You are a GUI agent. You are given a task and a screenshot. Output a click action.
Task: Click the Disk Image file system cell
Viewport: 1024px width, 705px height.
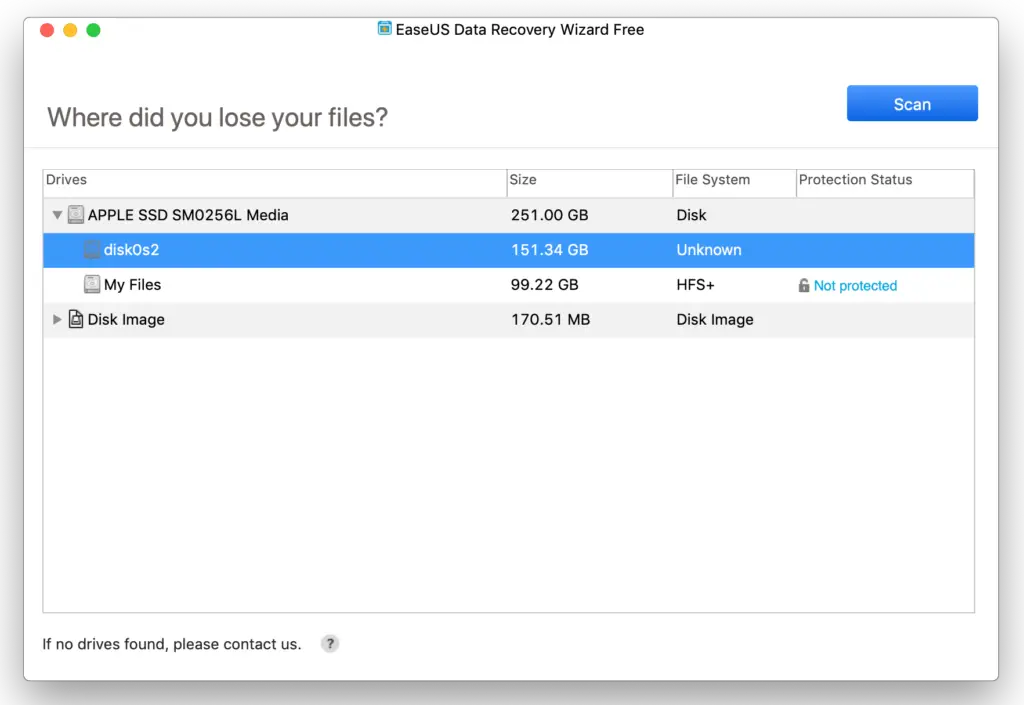click(x=714, y=319)
